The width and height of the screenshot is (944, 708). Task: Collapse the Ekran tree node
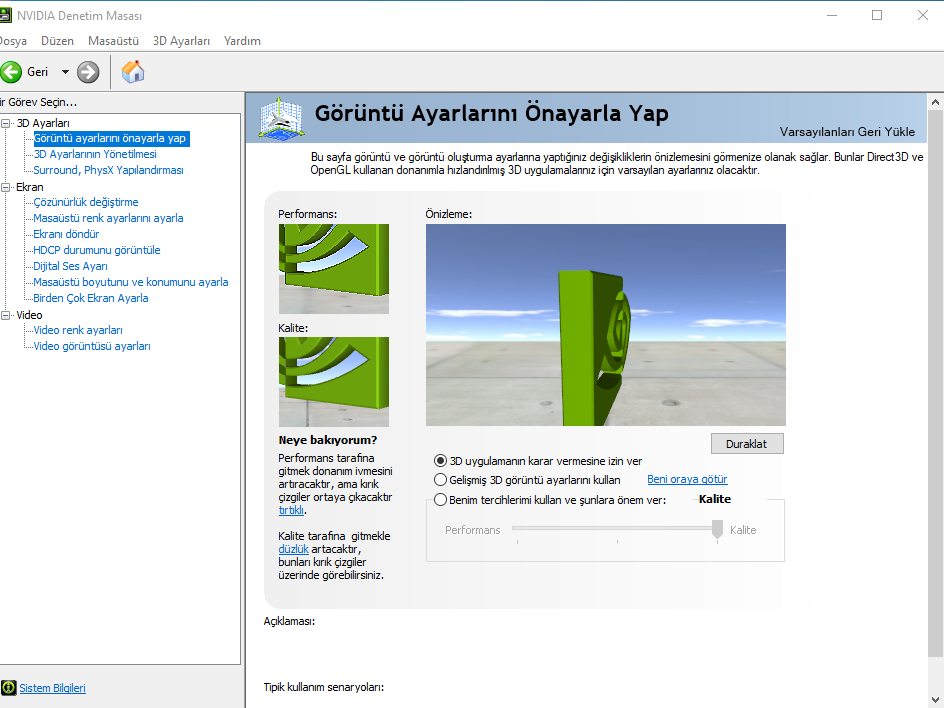[6, 187]
